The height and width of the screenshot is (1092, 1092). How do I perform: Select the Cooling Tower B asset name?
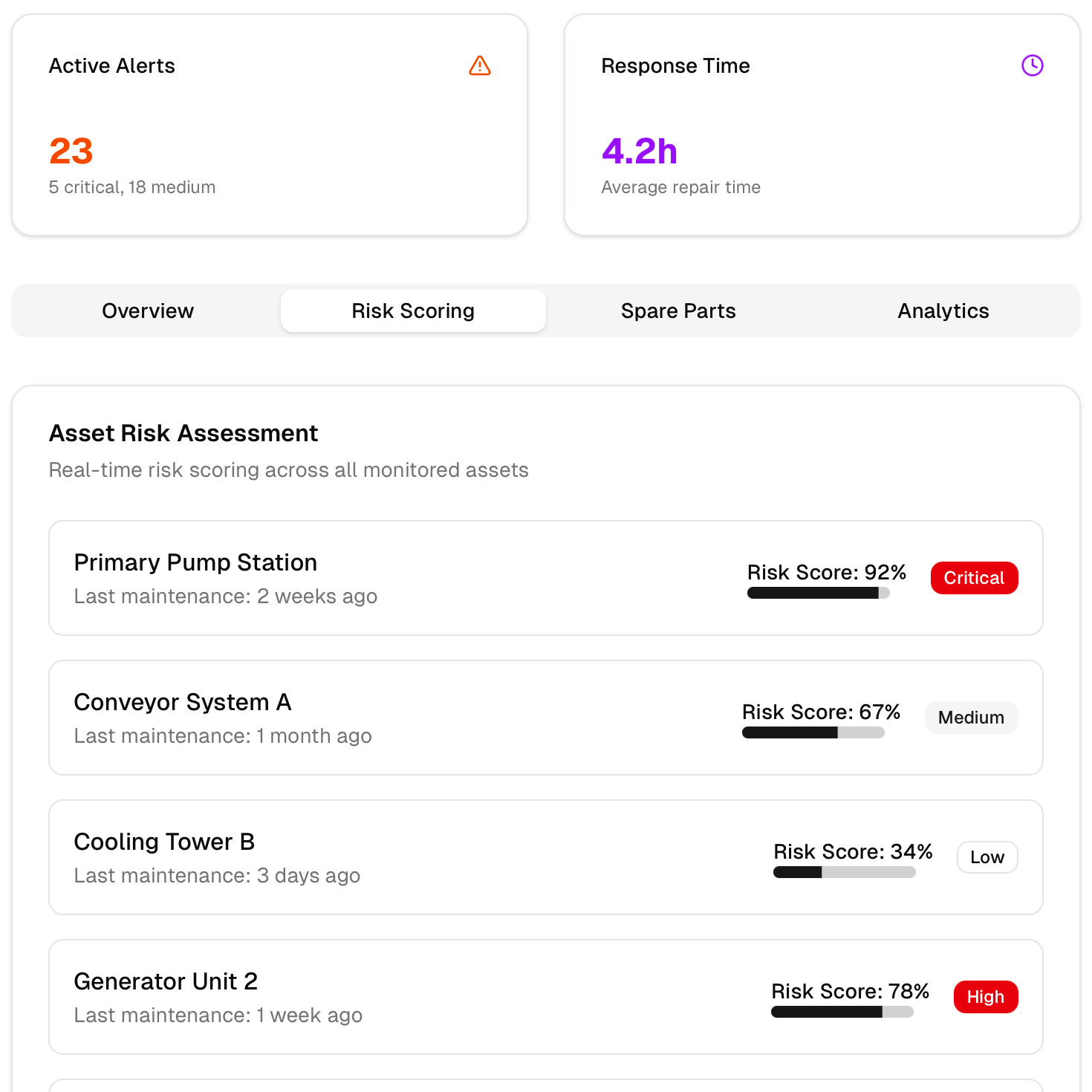click(164, 842)
